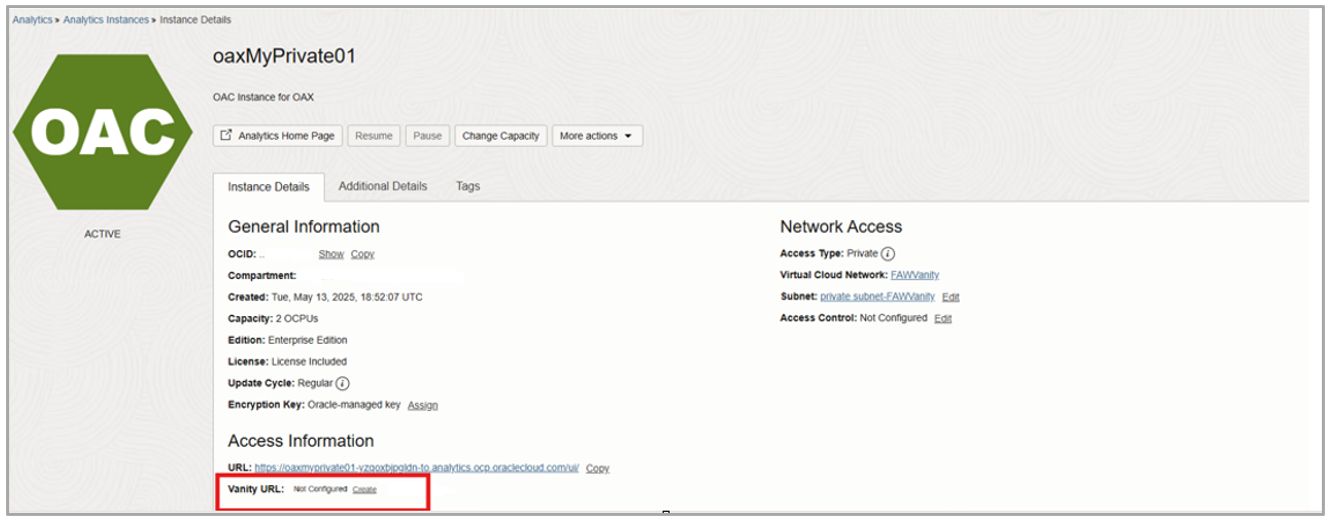Create a Vanity URL
The width and height of the screenshot is (1330, 520).
click(x=365, y=489)
